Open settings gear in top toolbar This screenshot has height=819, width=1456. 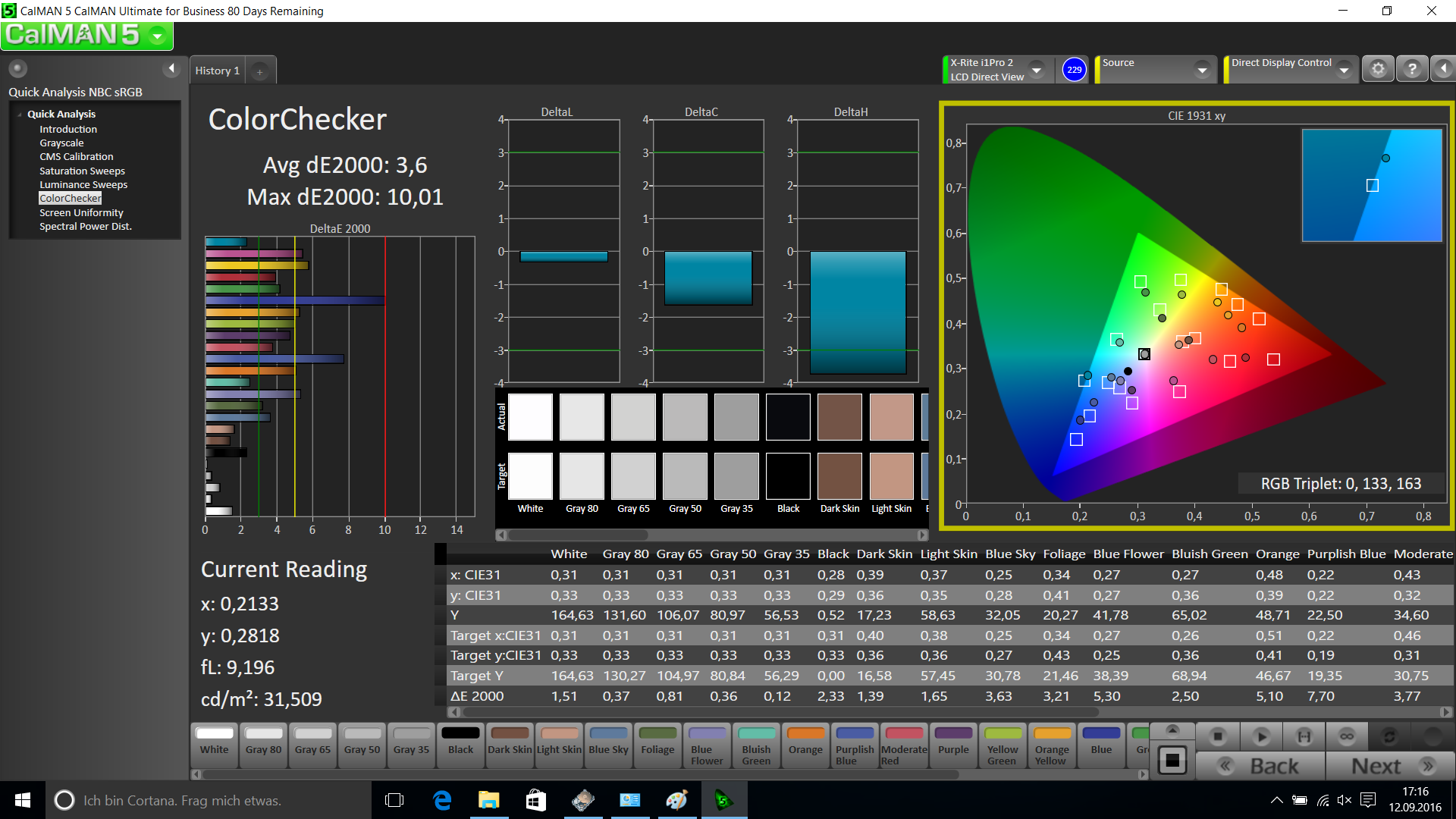tap(1378, 69)
